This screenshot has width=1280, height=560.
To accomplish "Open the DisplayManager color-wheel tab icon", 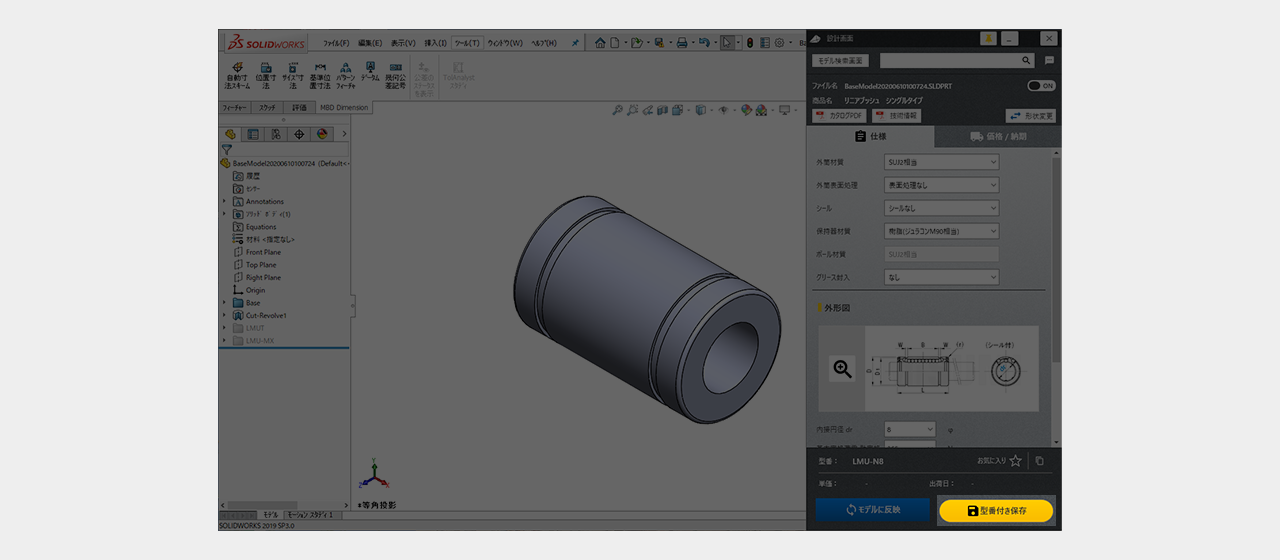I will click(x=321, y=134).
